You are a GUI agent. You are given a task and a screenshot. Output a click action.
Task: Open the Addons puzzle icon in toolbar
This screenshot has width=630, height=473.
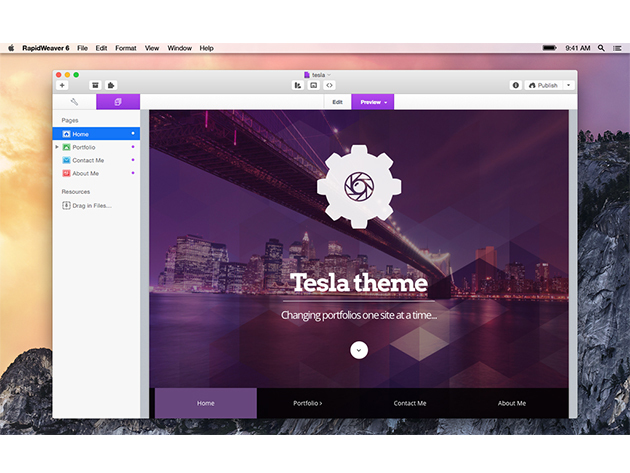111,85
